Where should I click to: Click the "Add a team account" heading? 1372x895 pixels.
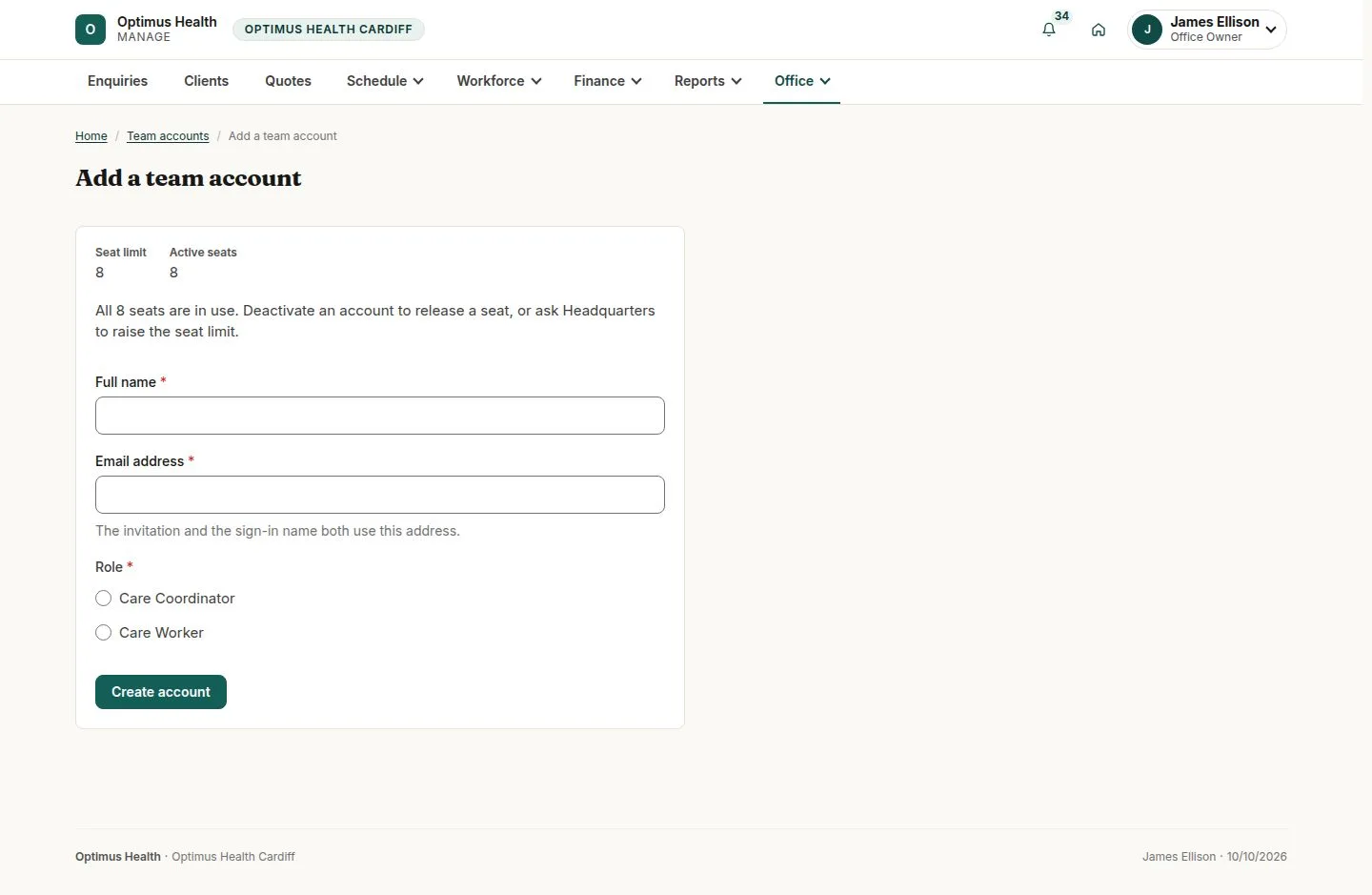tap(189, 178)
